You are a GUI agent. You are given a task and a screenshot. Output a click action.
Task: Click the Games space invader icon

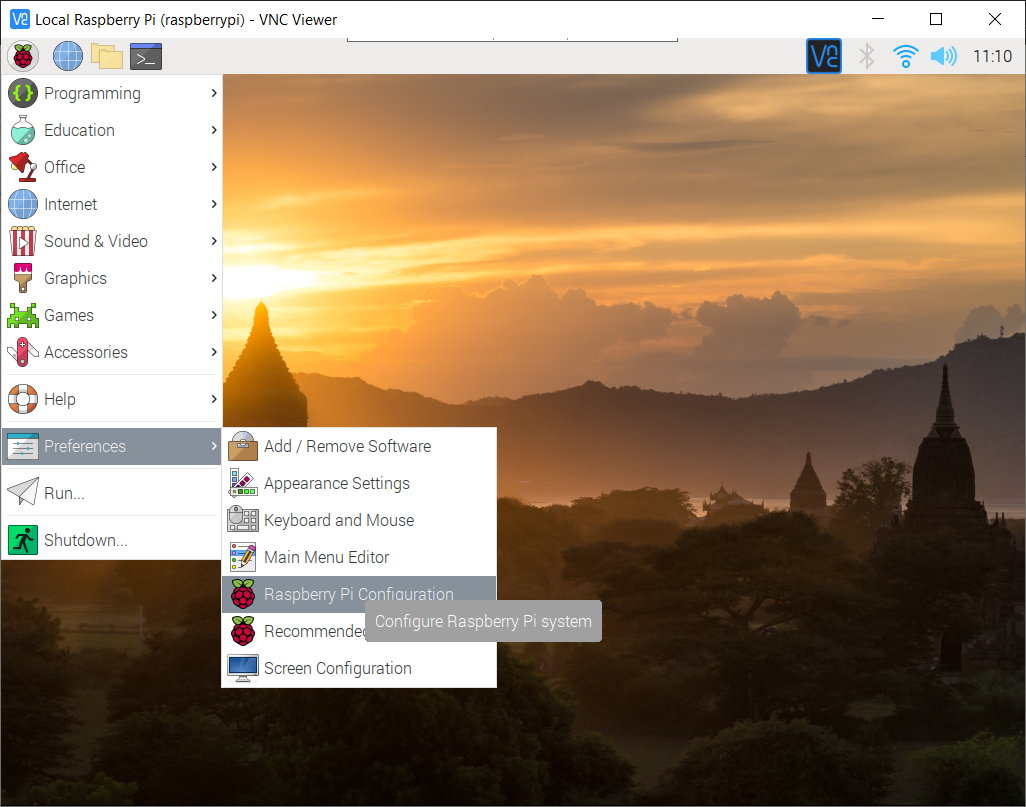coord(23,315)
